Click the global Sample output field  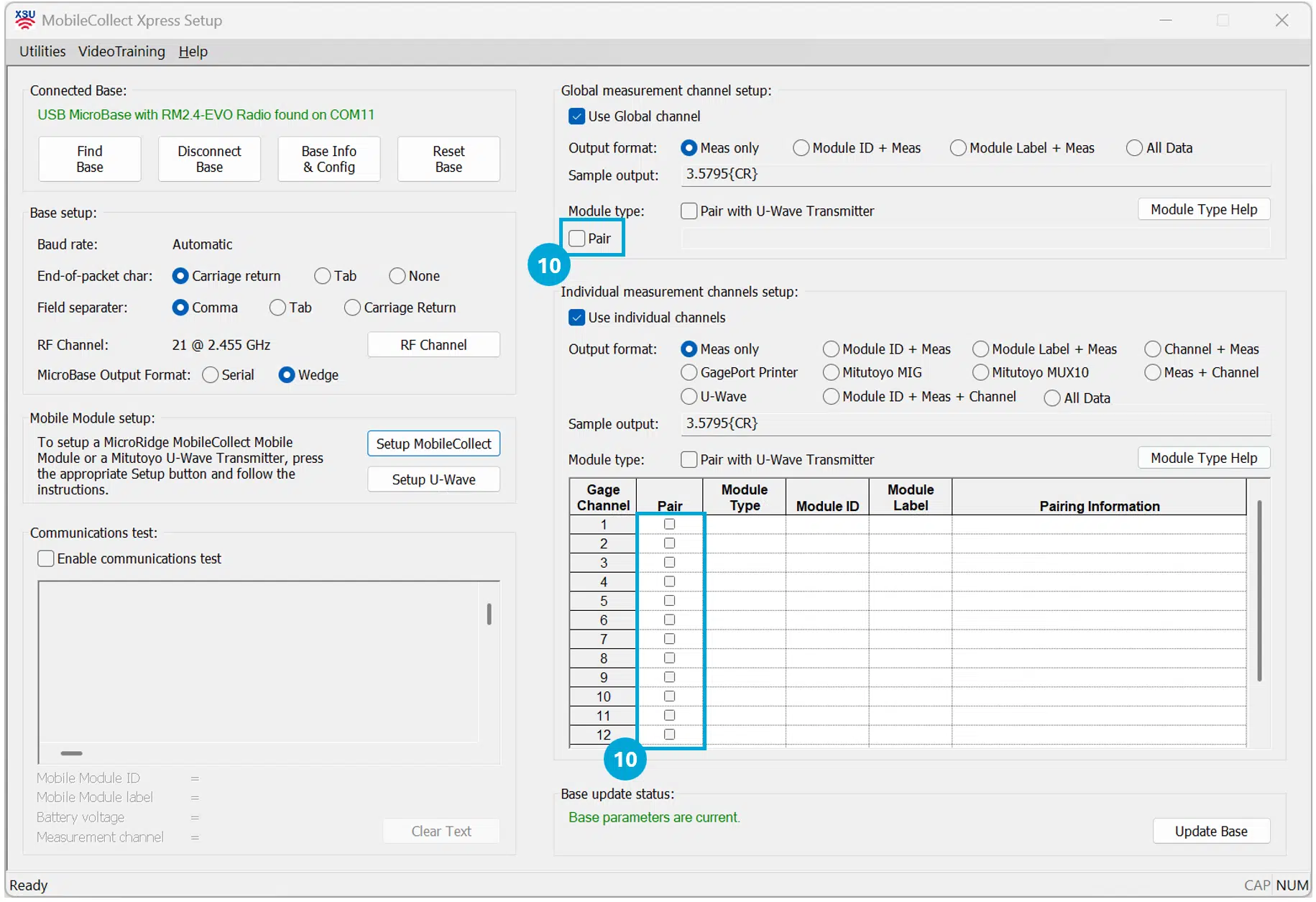point(975,175)
